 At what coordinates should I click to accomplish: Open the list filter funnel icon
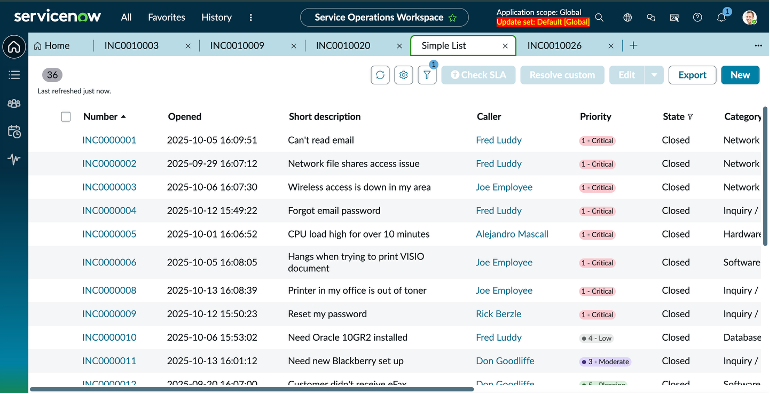click(427, 75)
